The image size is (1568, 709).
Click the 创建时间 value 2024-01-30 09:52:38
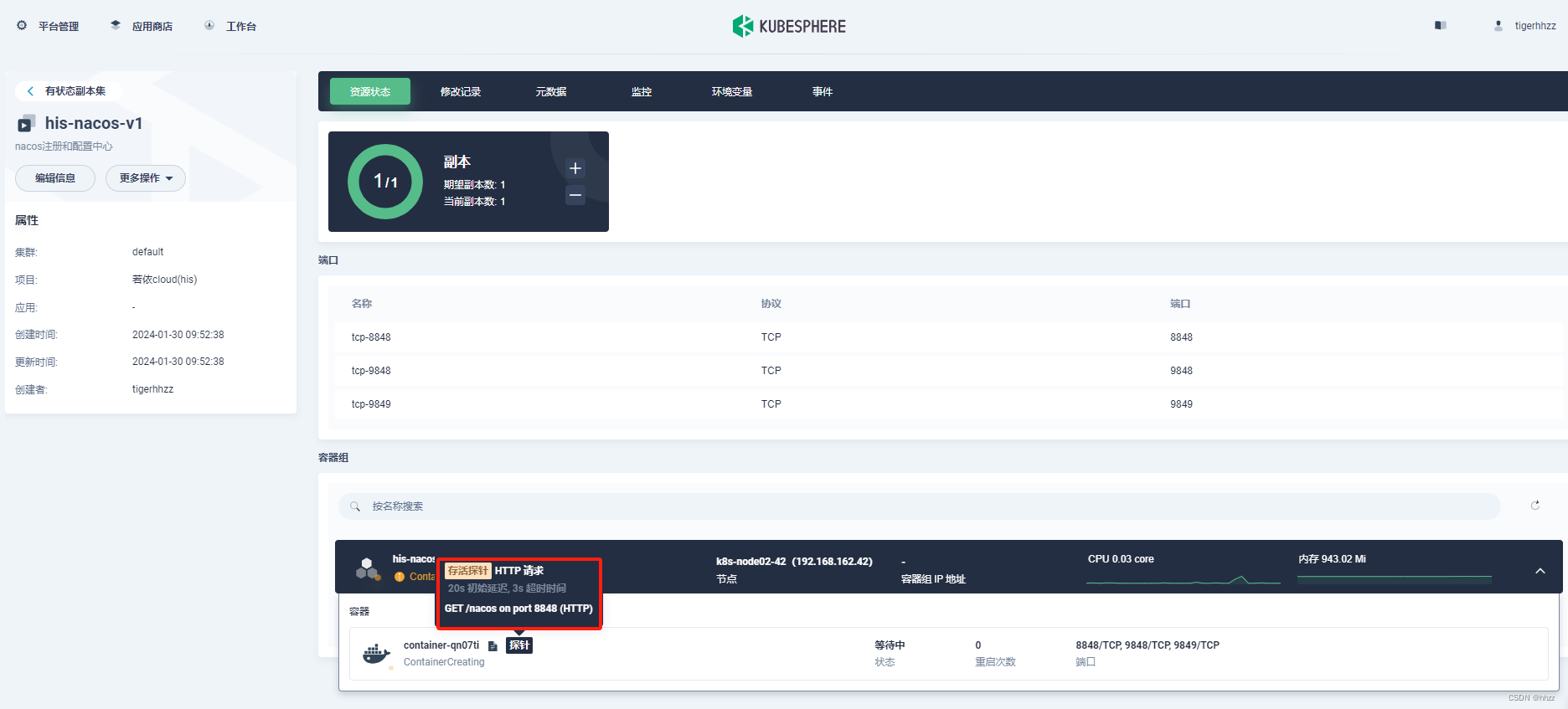pos(178,335)
